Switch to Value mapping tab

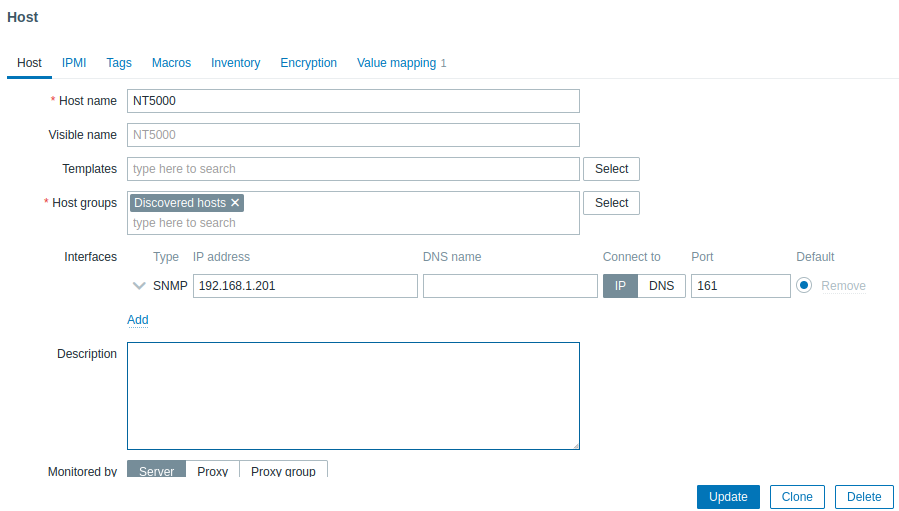coord(397,63)
